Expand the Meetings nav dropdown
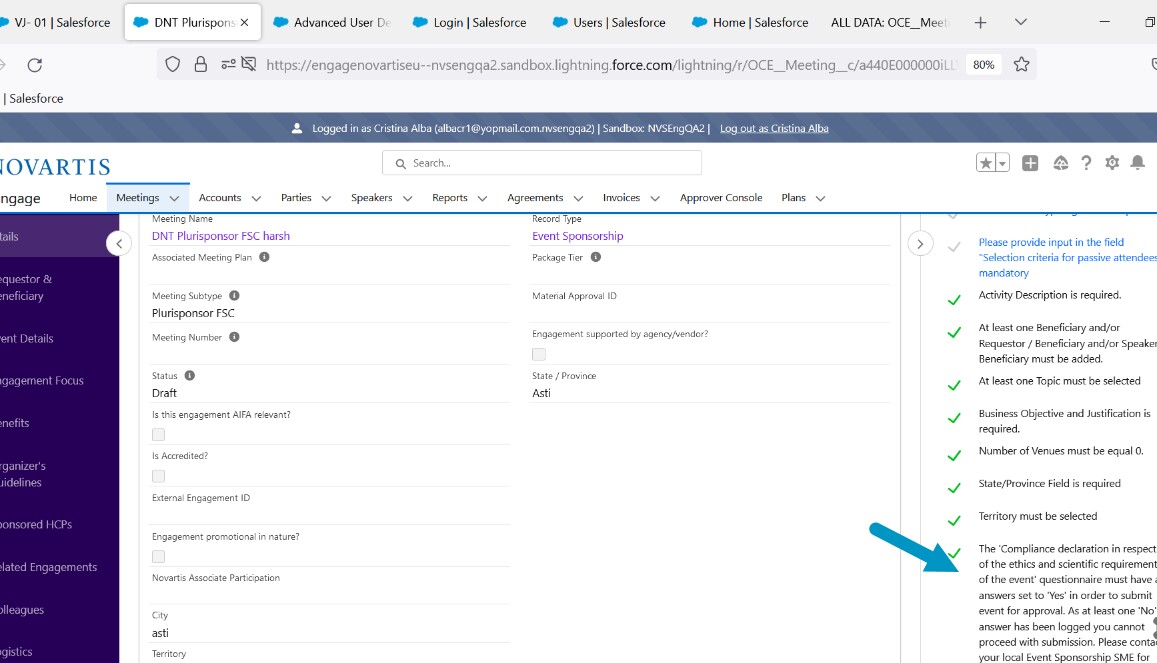1157x663 pixels. pyautogui.click(x=174, y=198)
